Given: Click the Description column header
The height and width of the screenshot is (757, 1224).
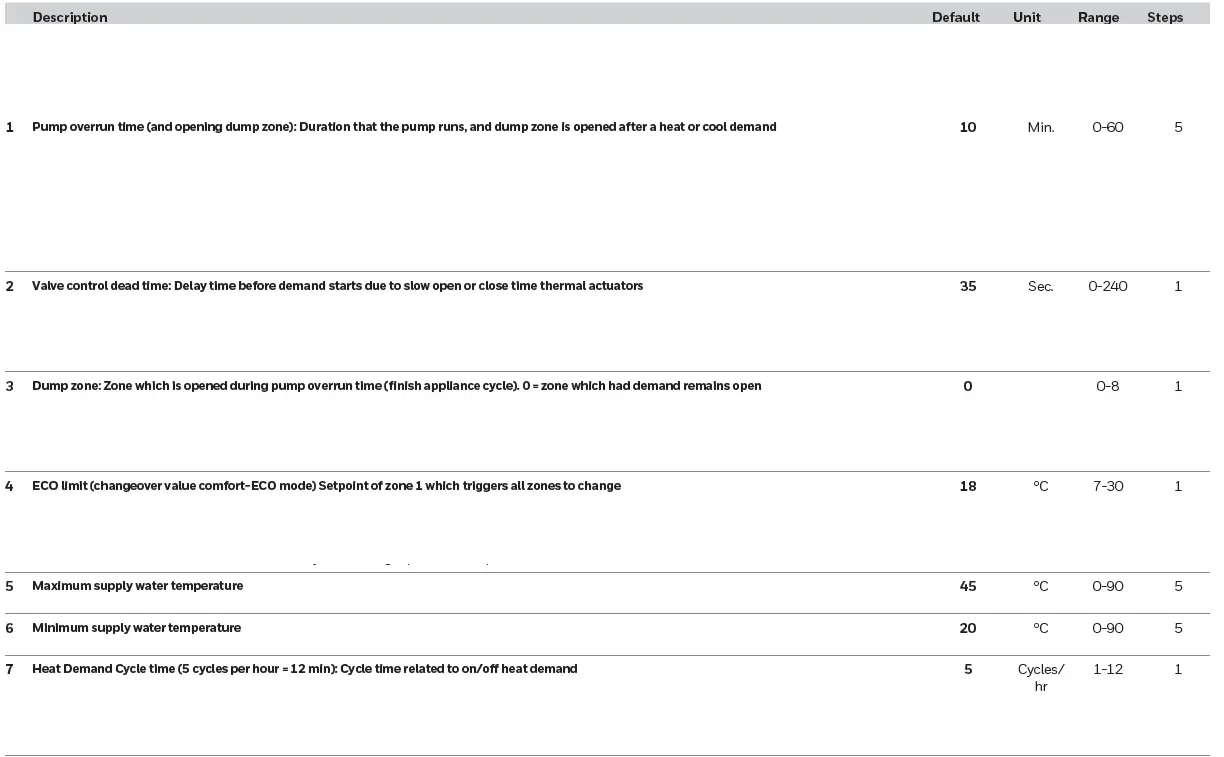Looking at the screenshot, I should tap(70, 17).
